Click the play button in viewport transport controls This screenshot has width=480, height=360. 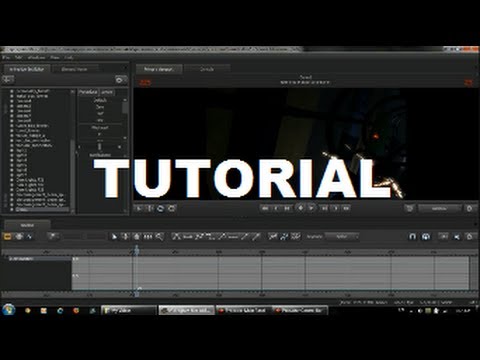pyautogui.click(x=311, y=208)
